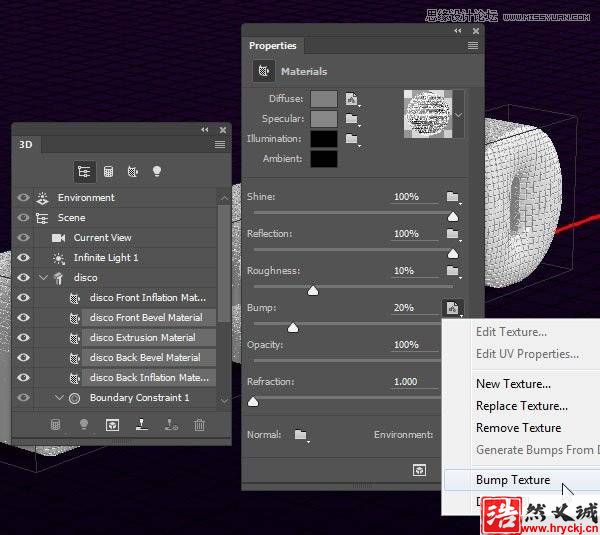This screenshot has height=535, width=600.
Task: Hide the disco mesh
Action: (23, 278)
